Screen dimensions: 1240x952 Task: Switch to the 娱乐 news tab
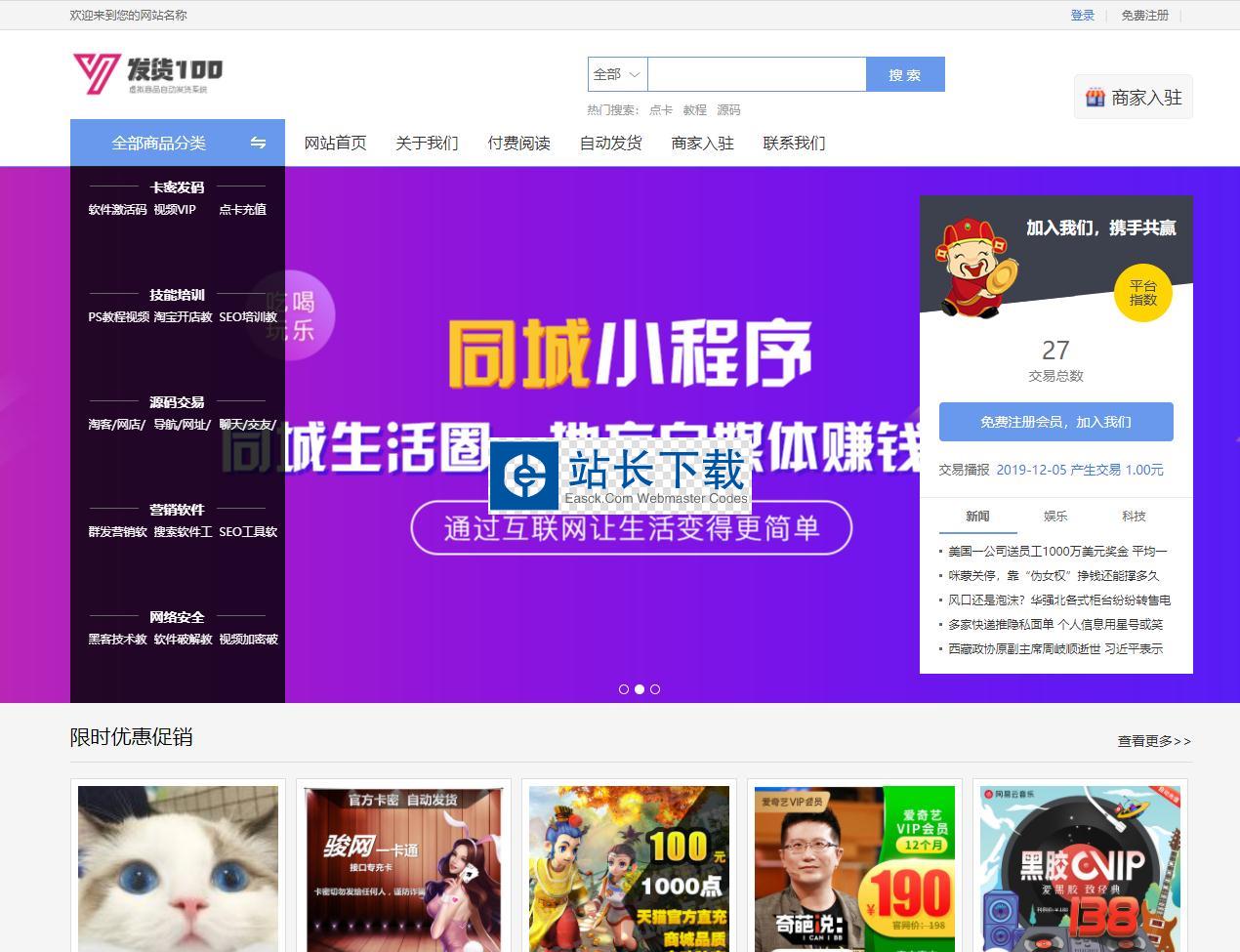tap(1055, 516)
